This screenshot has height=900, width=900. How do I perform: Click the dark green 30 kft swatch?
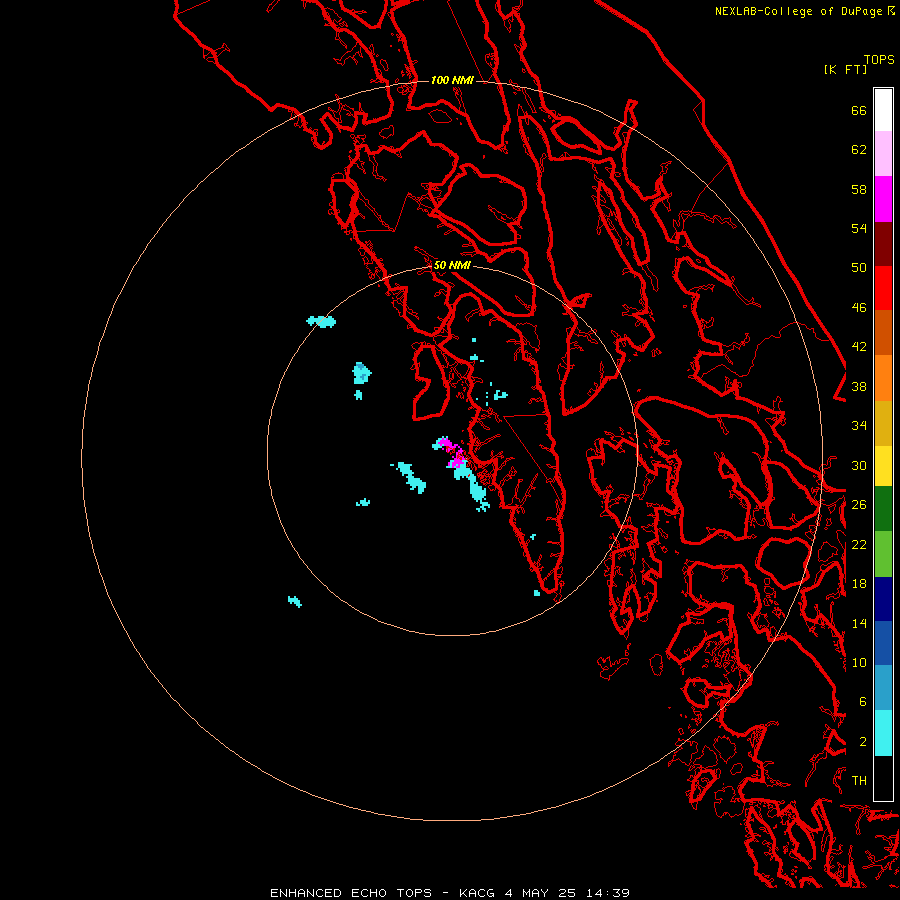click(883, 509)
